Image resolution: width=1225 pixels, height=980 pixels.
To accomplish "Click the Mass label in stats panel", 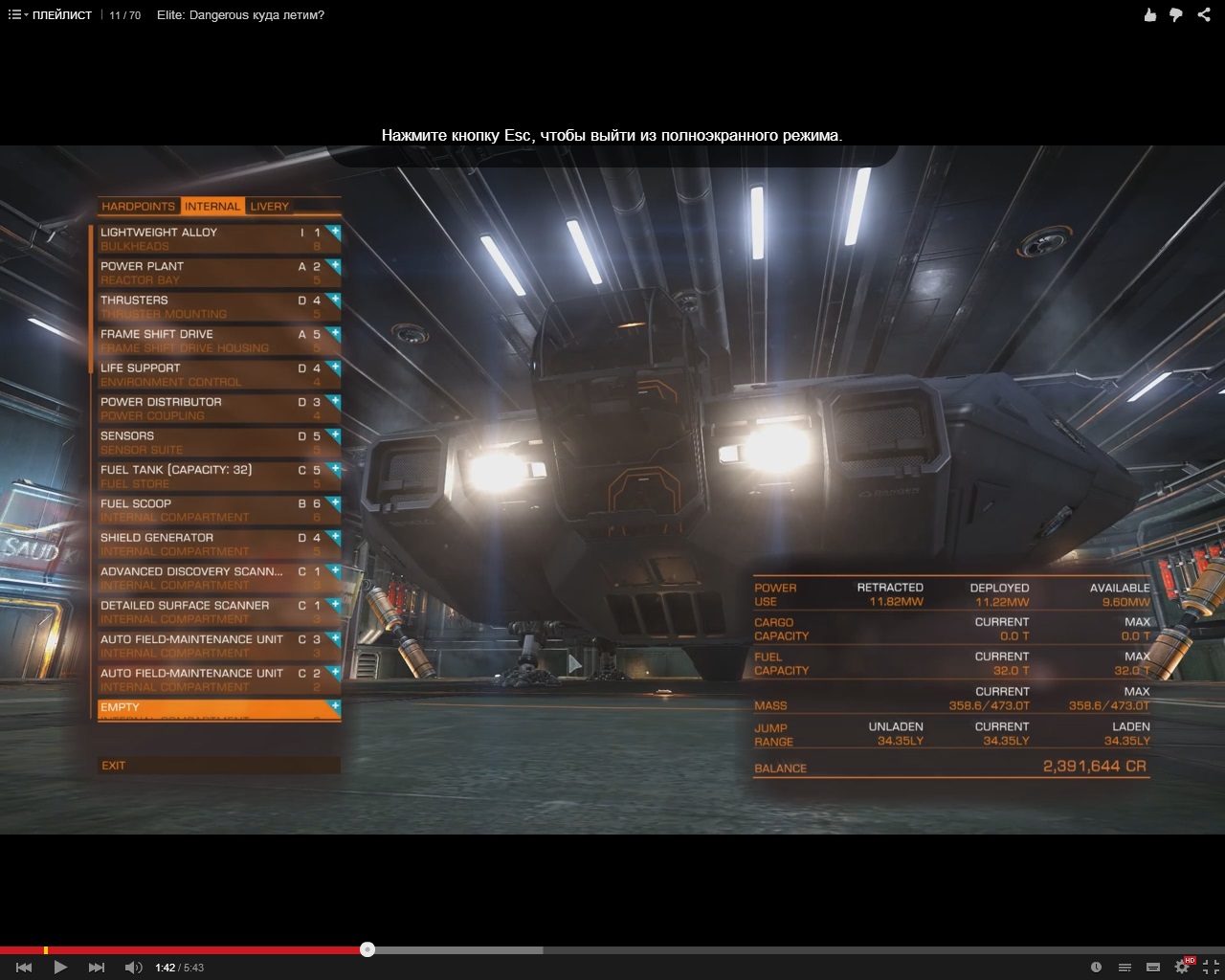I will pos(770,705).
